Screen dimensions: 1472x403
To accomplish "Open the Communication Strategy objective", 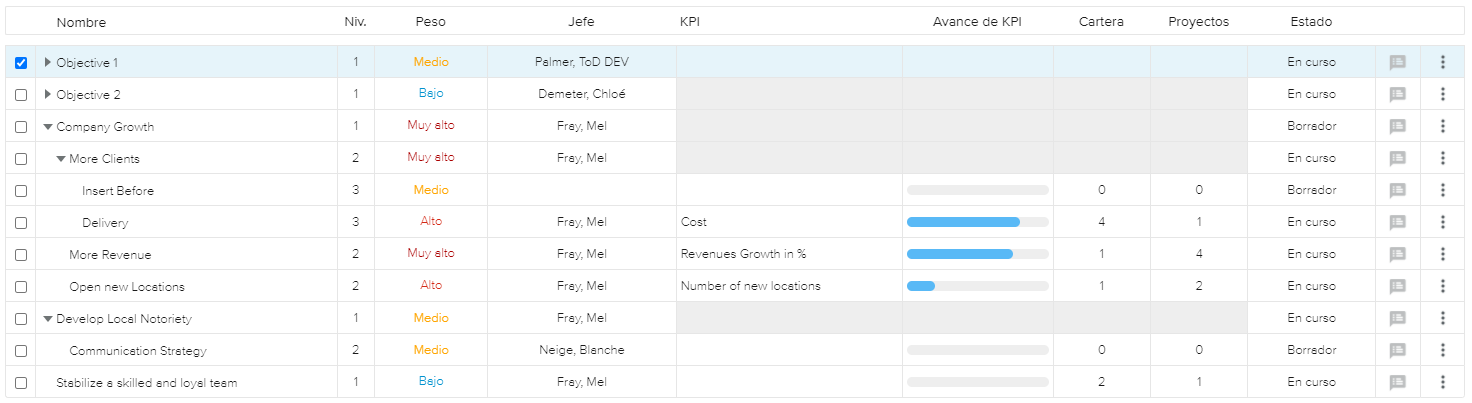I will click(138, 351).
